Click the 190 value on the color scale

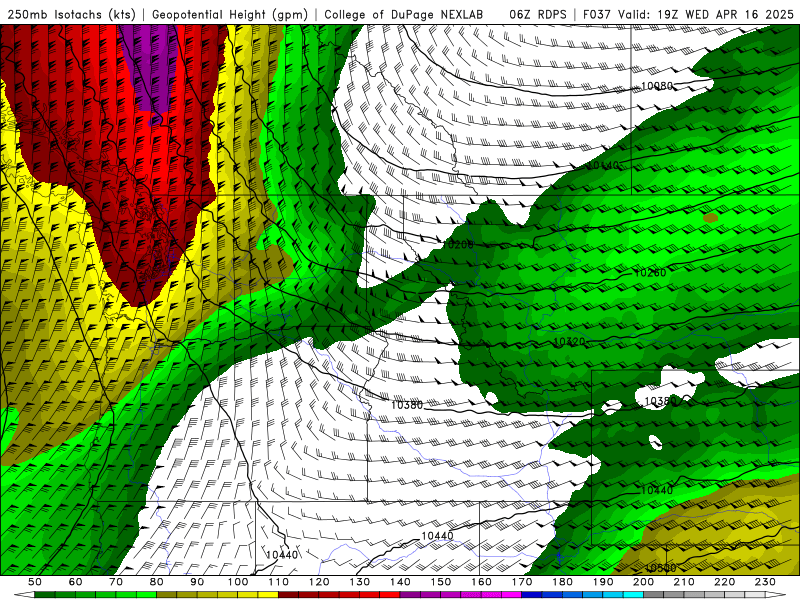(603, 582)
